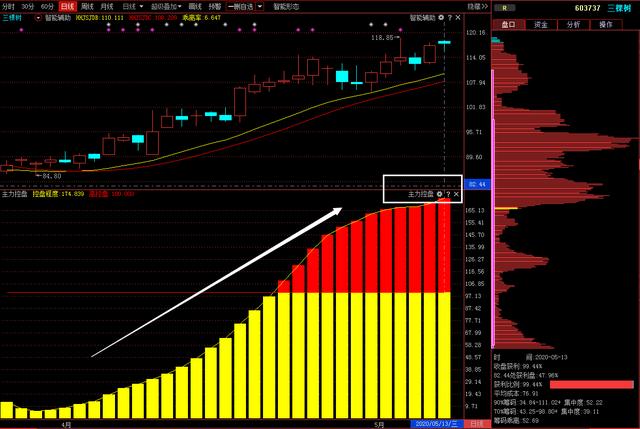
Task: Click the last red control-level bar
Action: (444, 245)
